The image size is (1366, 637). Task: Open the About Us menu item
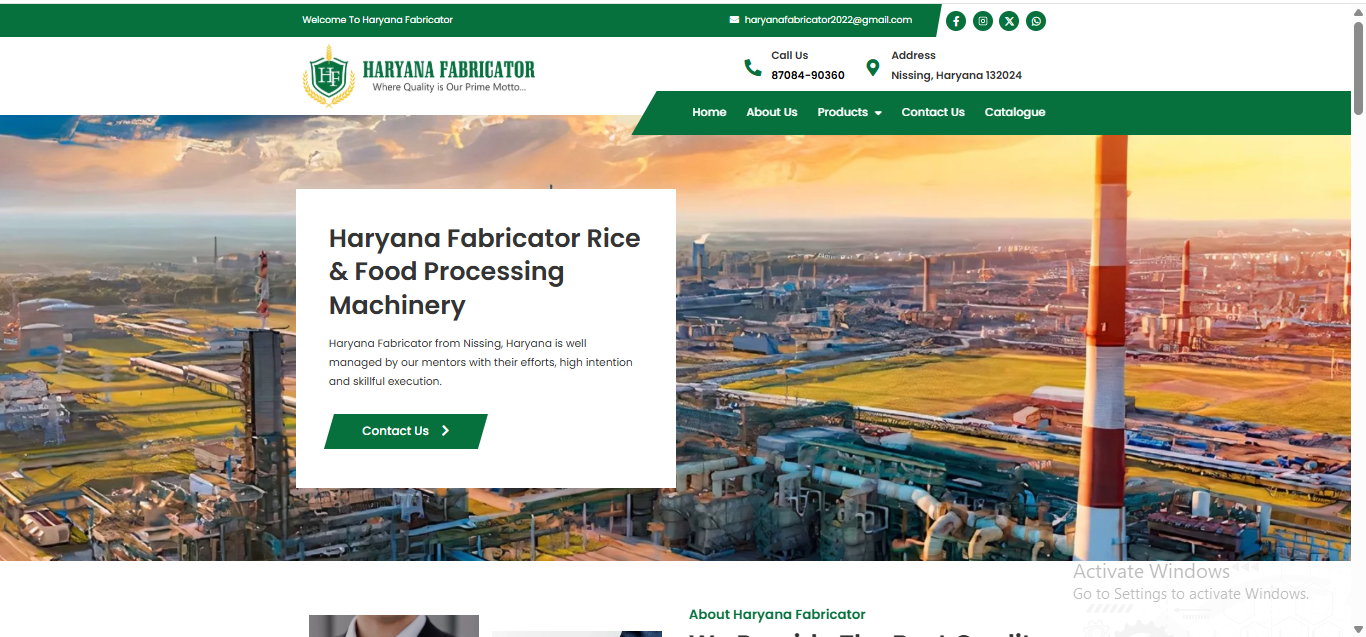772,112
